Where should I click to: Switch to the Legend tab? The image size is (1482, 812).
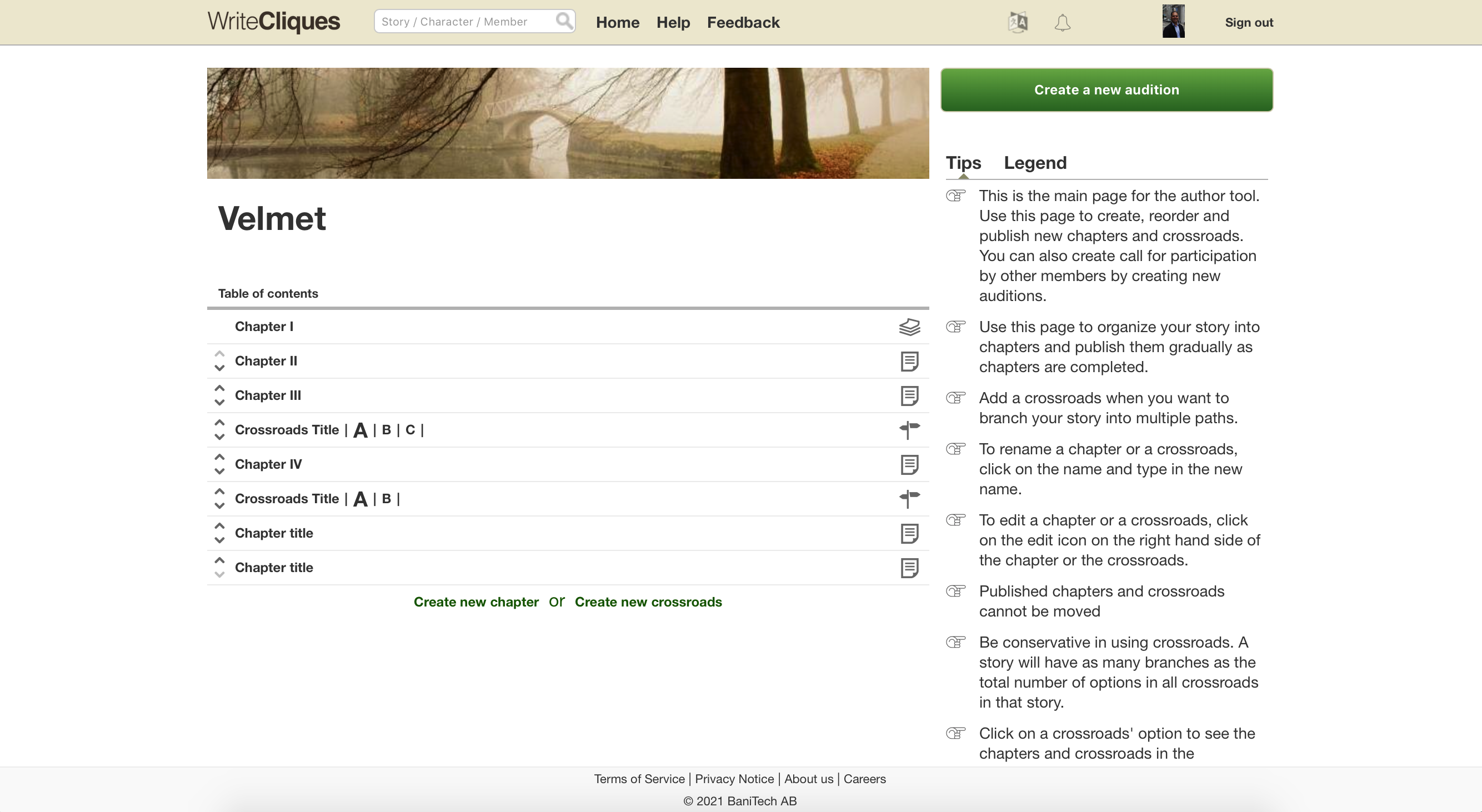(1034, 163)
